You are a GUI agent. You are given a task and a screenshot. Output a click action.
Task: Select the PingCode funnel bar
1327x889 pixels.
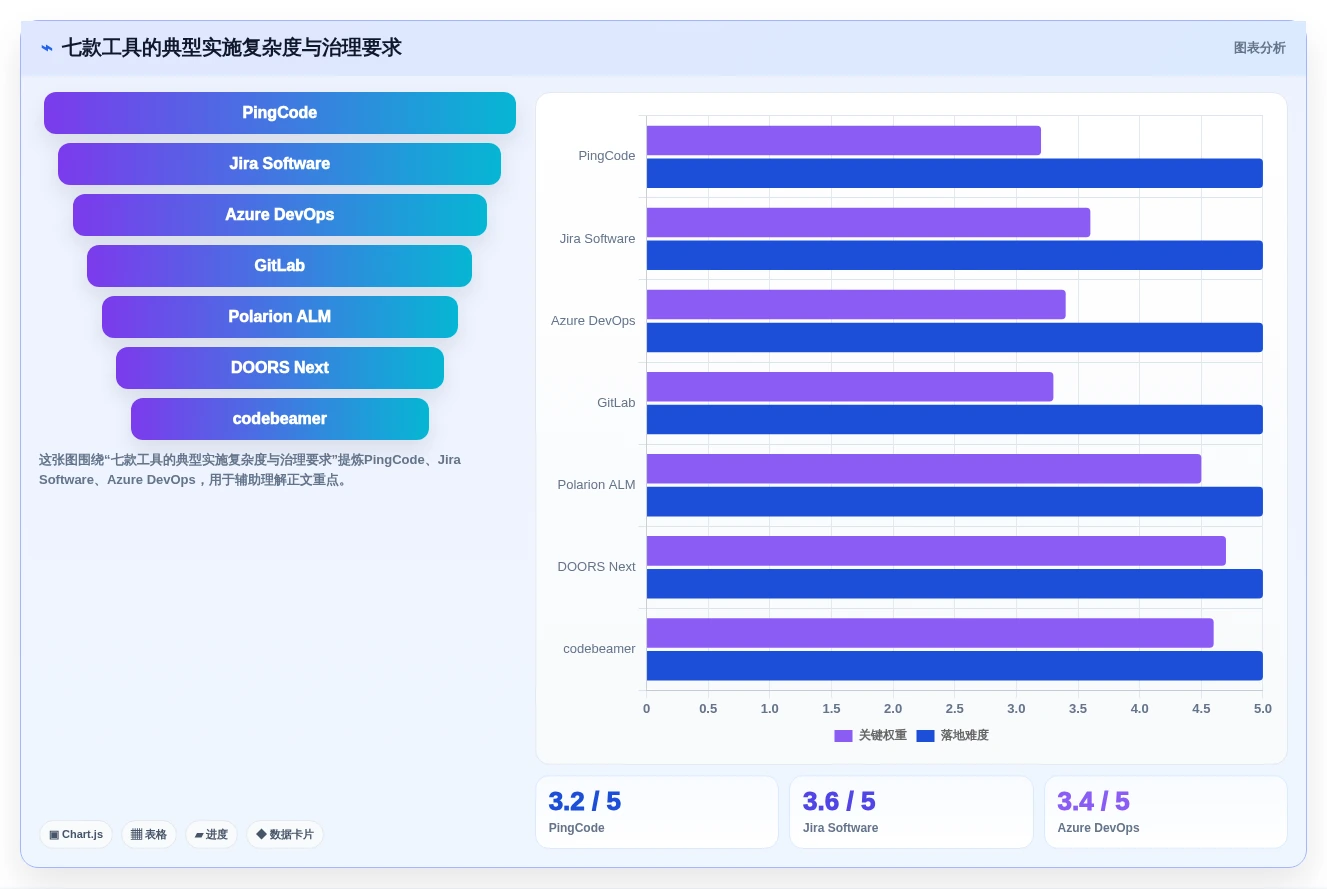click(280, 113)
